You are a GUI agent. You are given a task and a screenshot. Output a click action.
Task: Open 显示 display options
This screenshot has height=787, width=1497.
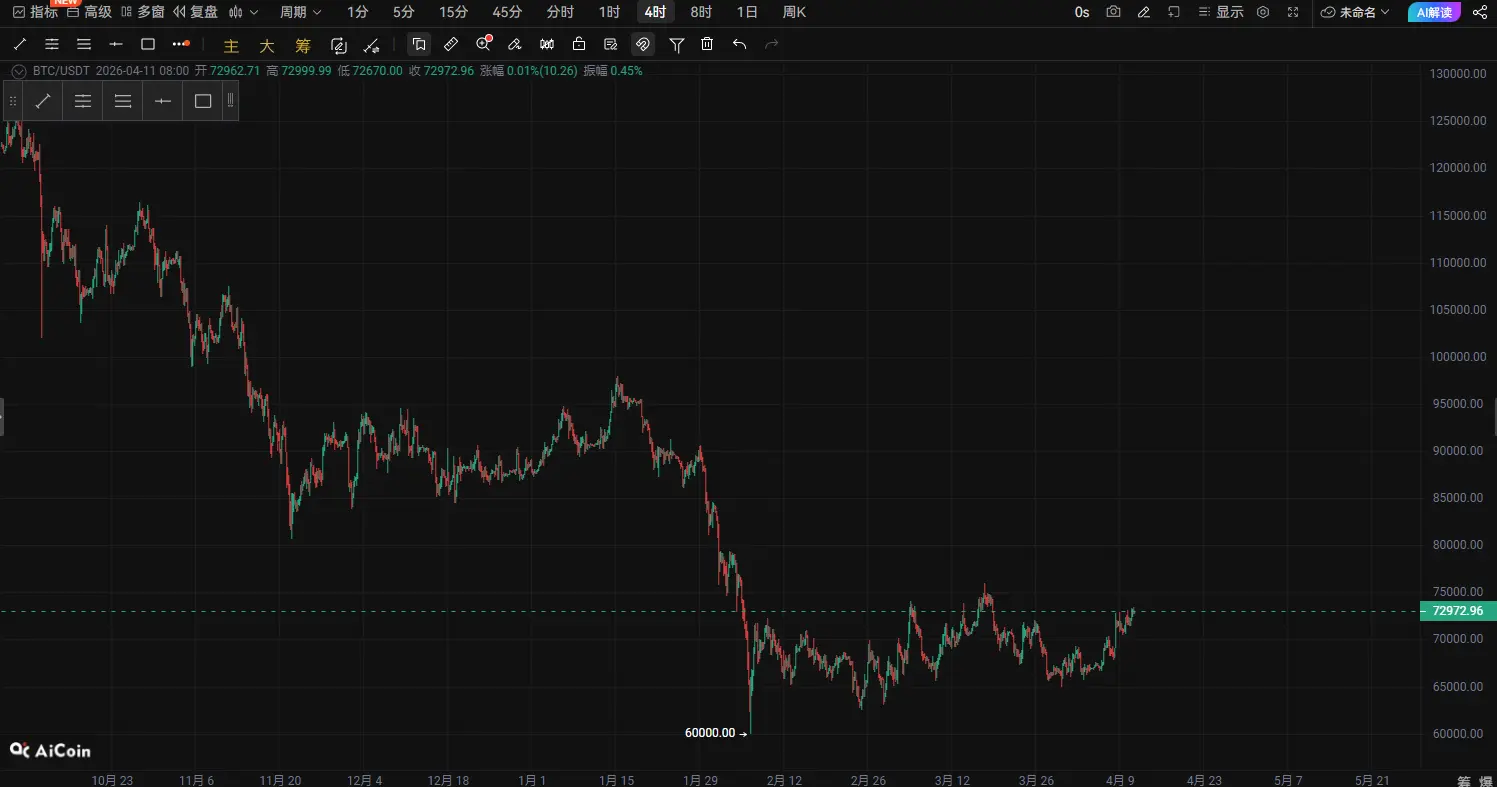(x=1220, y=12)
